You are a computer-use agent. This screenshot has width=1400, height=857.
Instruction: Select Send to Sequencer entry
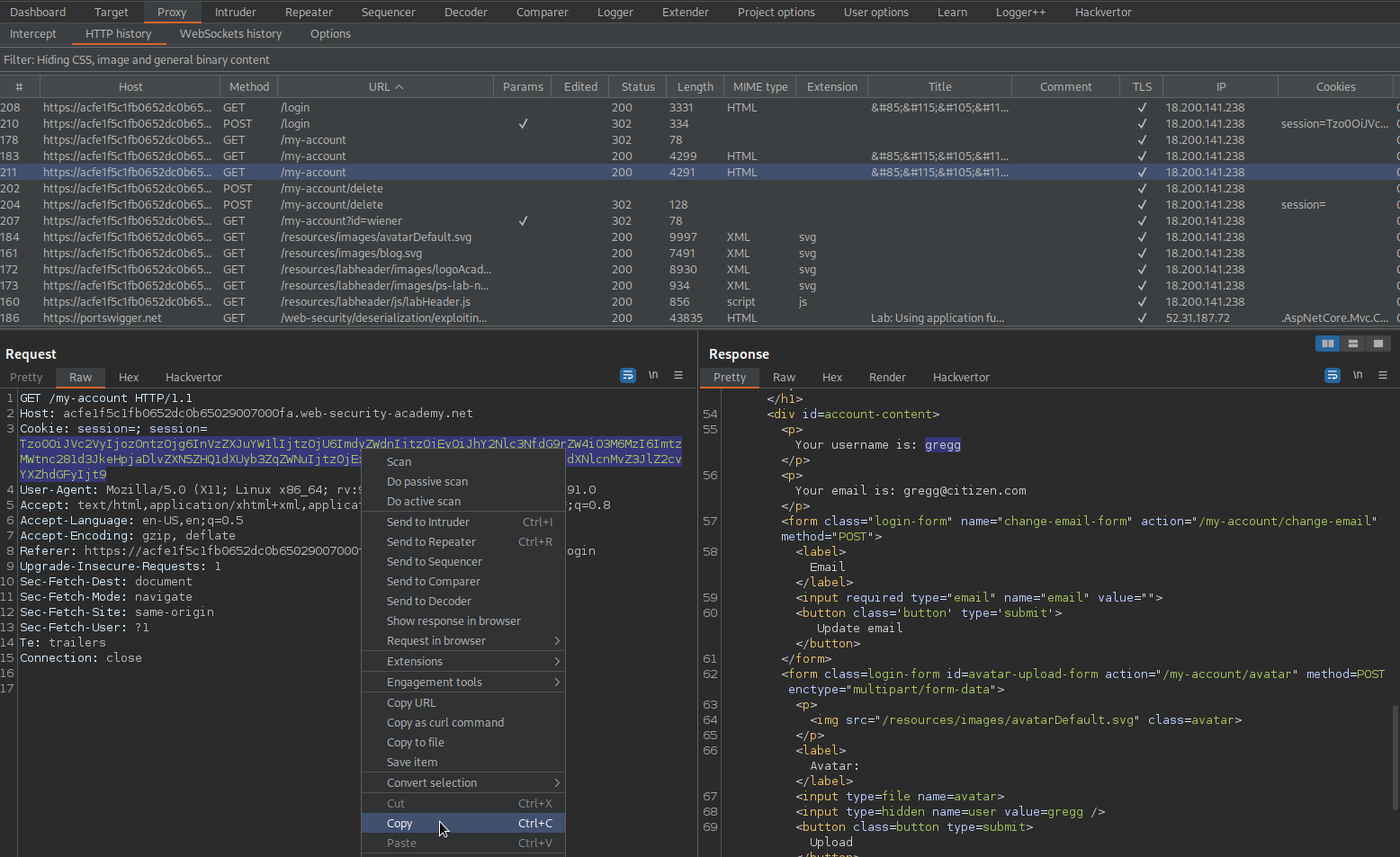(x=463, y=562)
